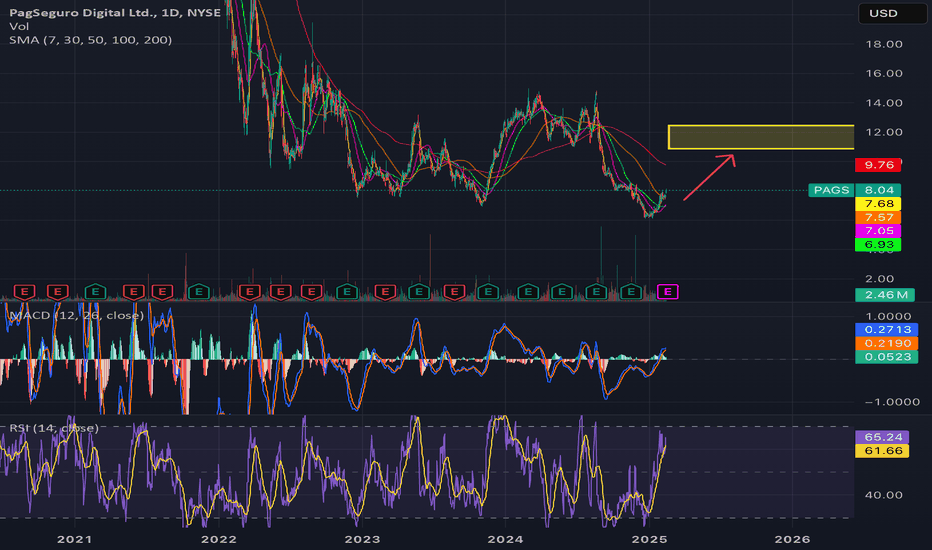Click the blue 0.2713 MACD value label
932x550 pixels.
886,329
